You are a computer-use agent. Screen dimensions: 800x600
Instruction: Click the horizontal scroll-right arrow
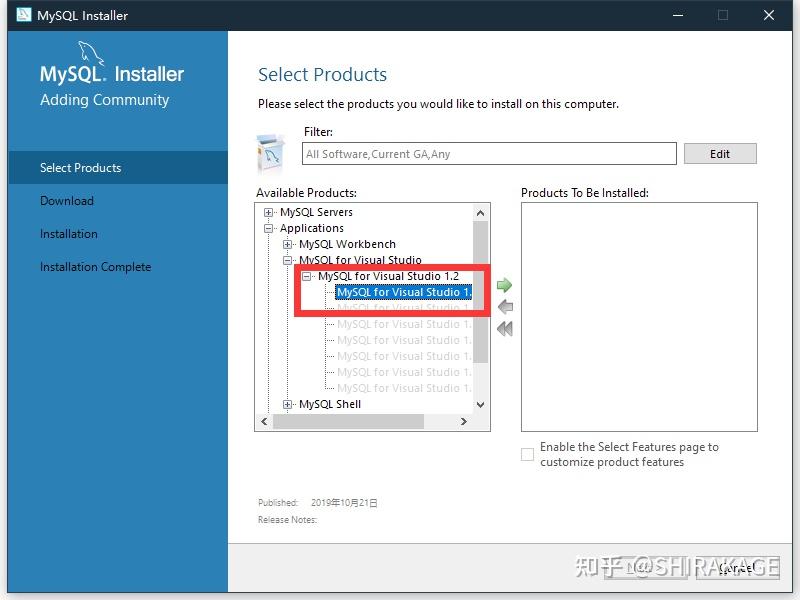tap(463, 421)
